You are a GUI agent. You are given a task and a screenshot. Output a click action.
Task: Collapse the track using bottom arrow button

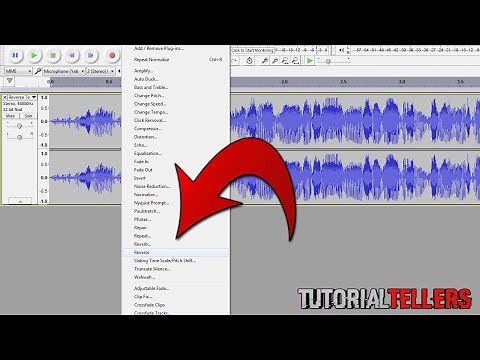(x=20, y=201)
